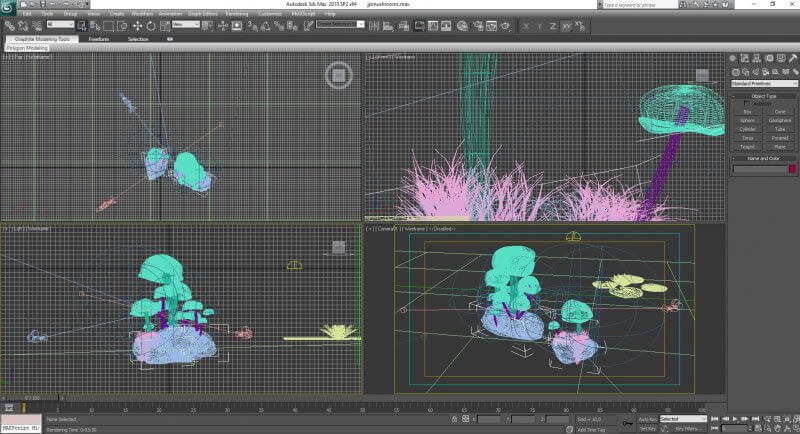The width and height of the screenshot is (800, 434).
Task: Click the Teapot primitive button
Action: [x=747, y=147]
